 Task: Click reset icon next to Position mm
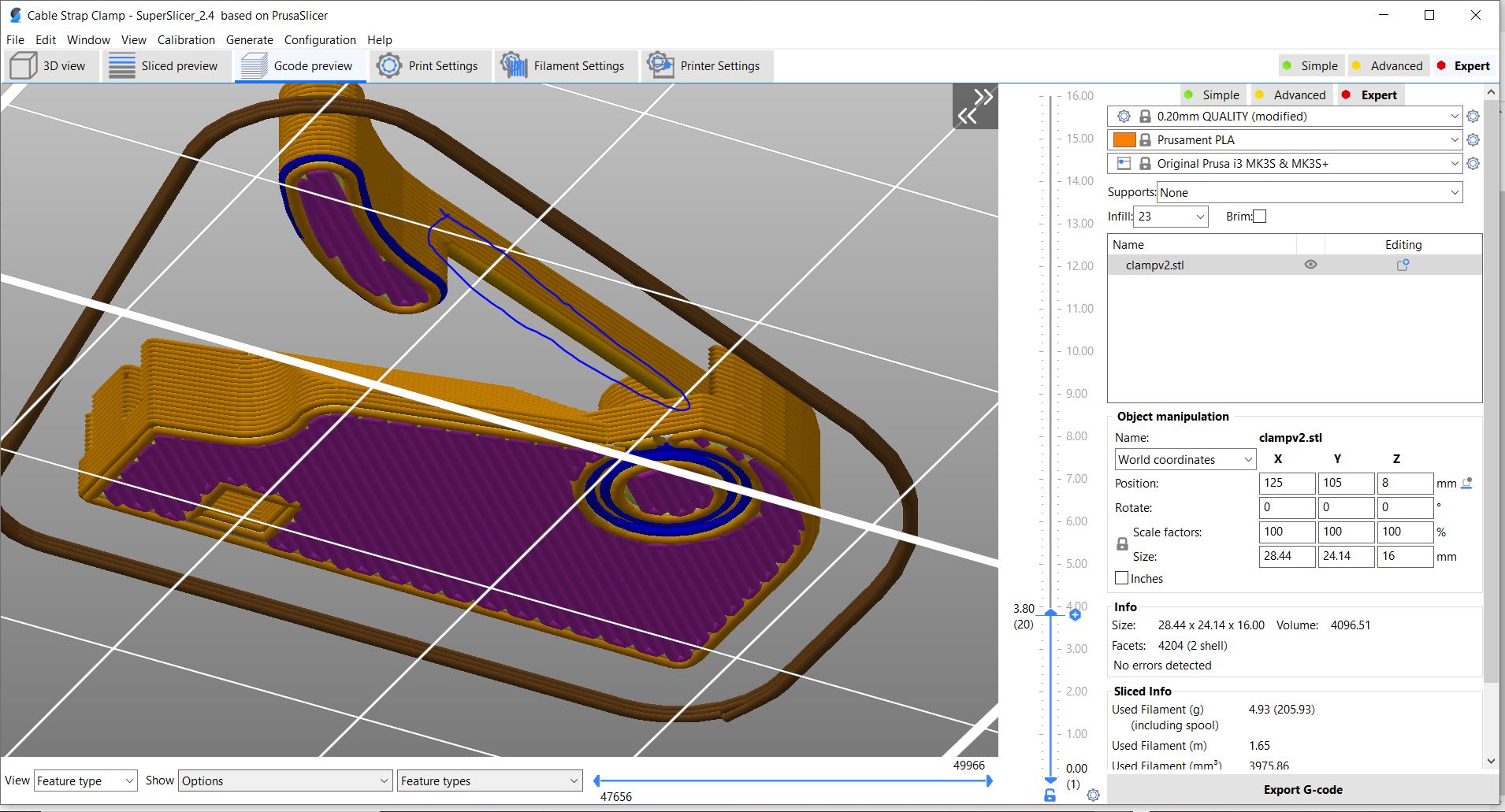pyautogui.click(x=1466, y=484)
